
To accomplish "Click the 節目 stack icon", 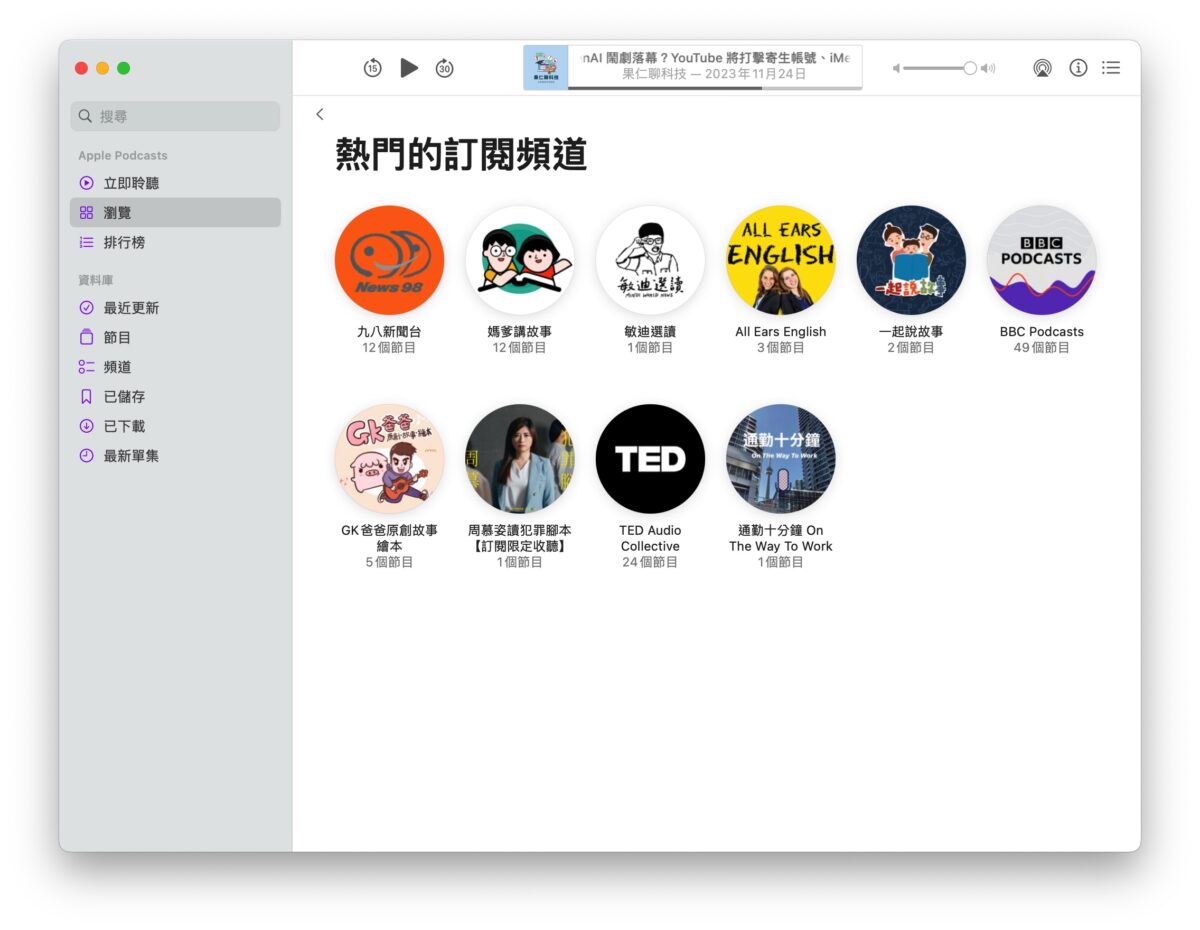I will point(86,338).
